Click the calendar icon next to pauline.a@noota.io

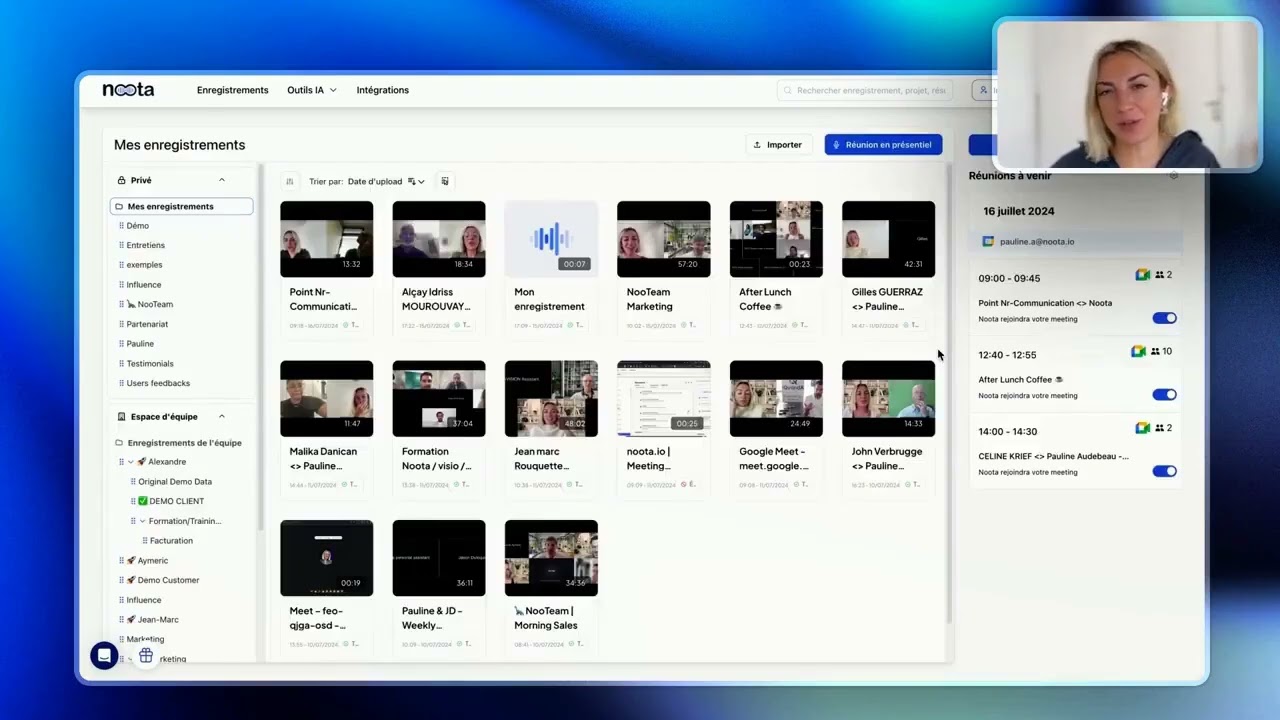click(988, 241)
